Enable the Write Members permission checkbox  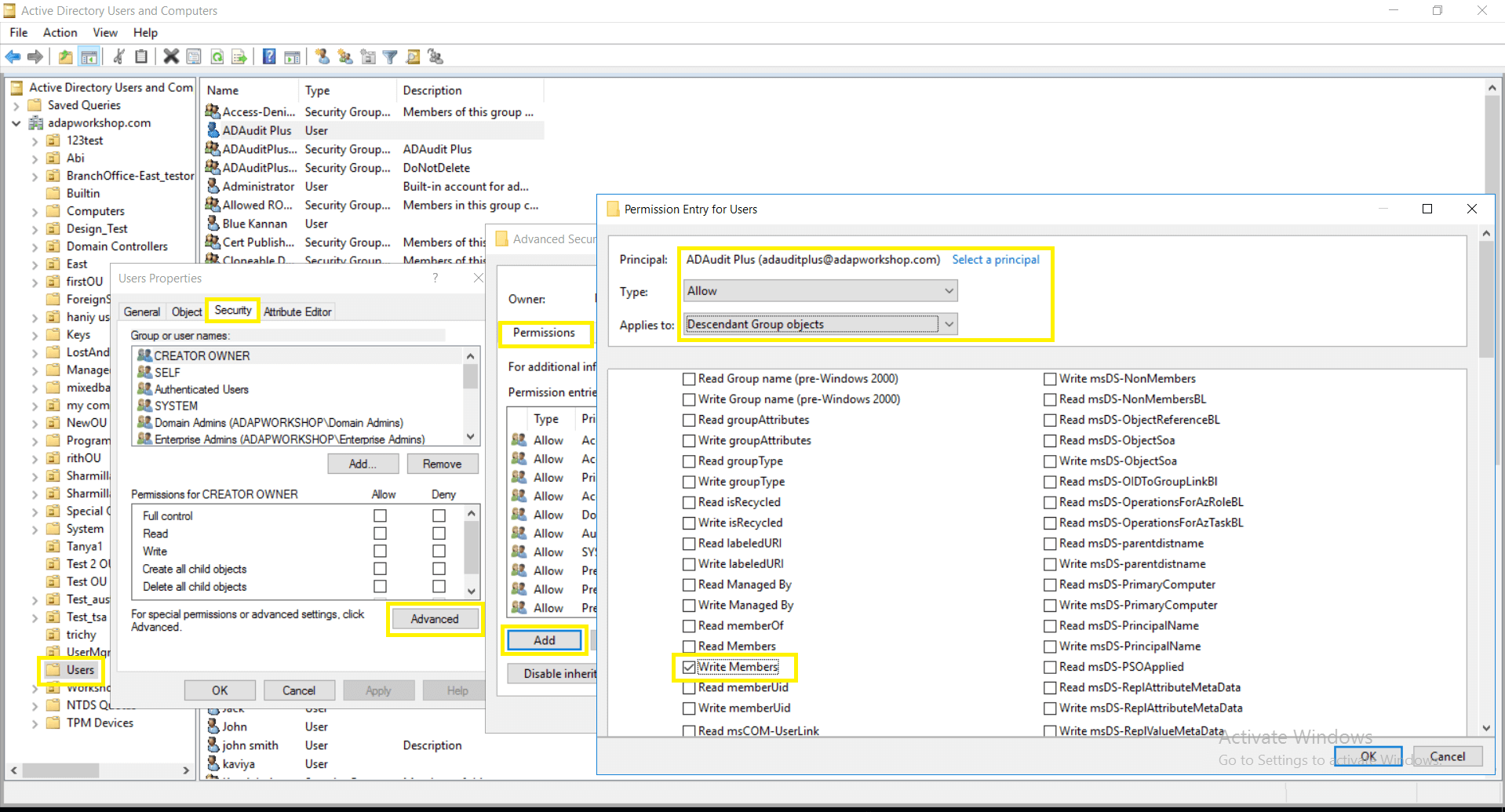689,666
